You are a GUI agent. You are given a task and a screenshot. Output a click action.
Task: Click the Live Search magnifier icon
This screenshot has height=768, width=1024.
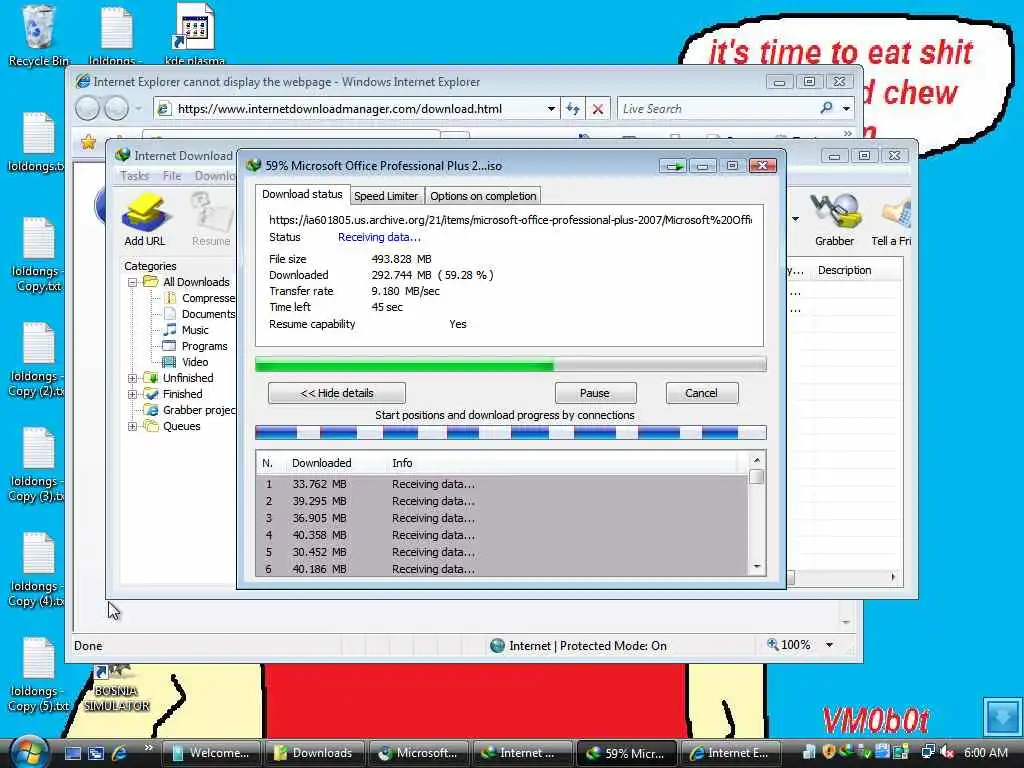[x=826, y=108]
